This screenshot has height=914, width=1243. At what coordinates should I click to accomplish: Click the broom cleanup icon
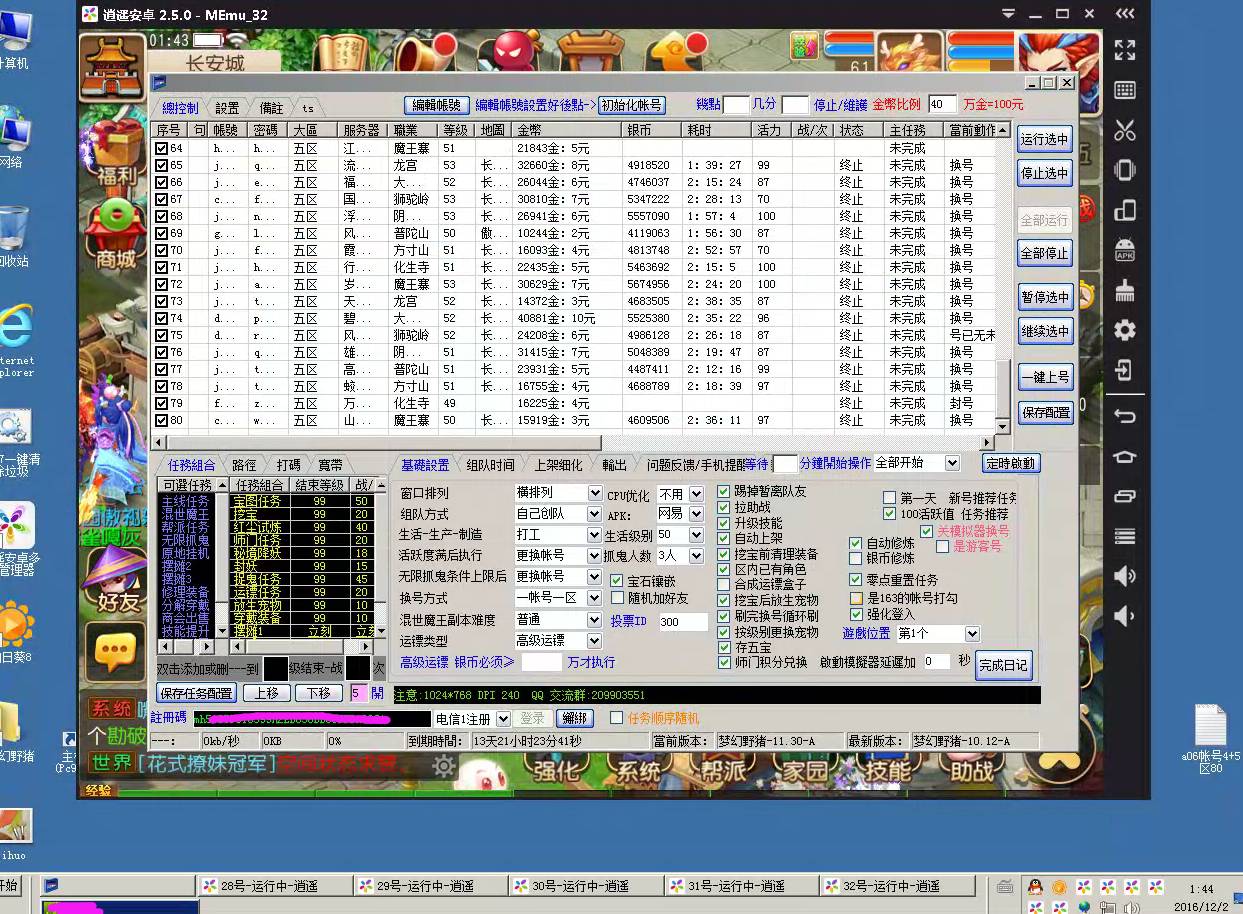pos(1125,290)
